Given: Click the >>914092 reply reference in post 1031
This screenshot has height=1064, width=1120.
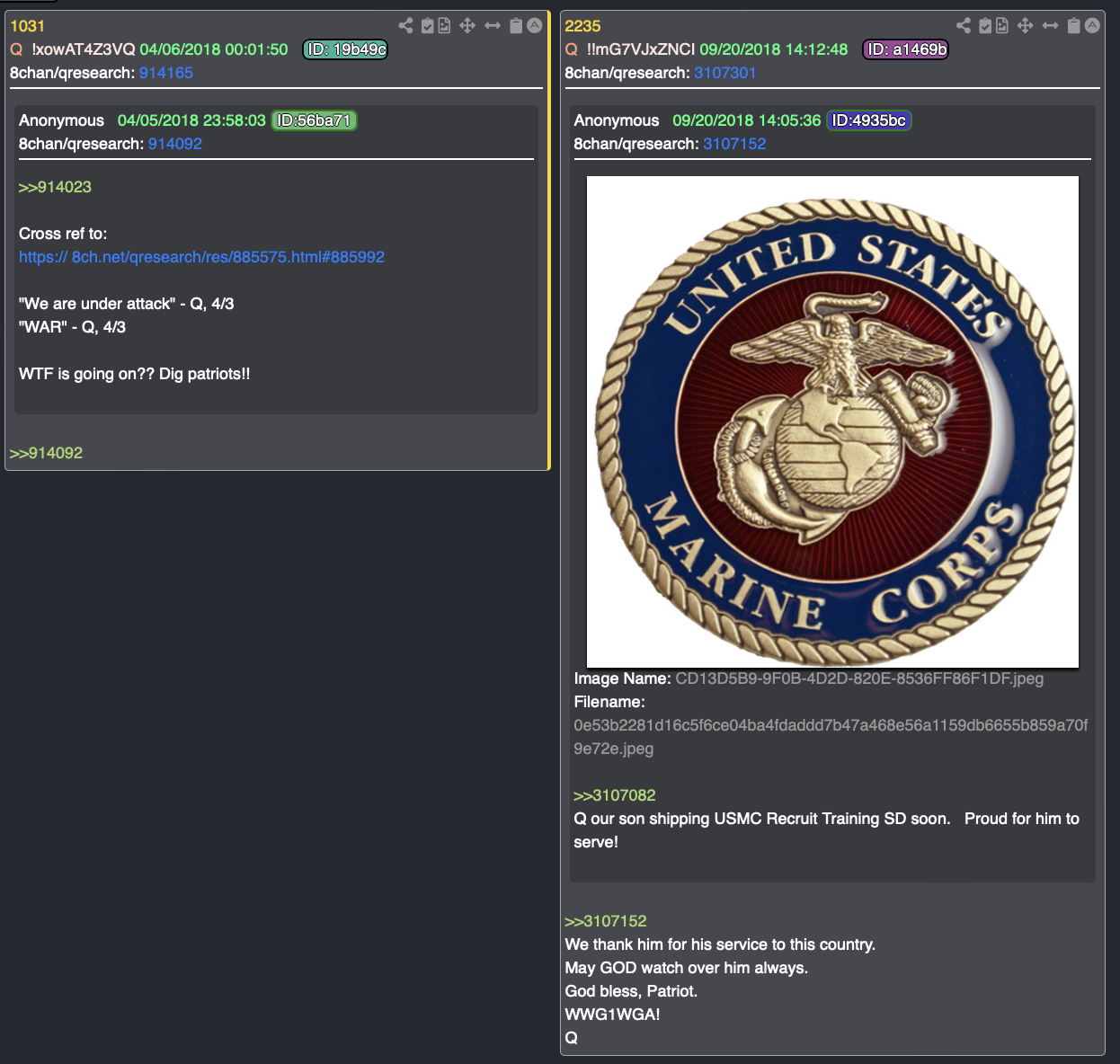Looking at the screenshot, I should click(46, 453).
